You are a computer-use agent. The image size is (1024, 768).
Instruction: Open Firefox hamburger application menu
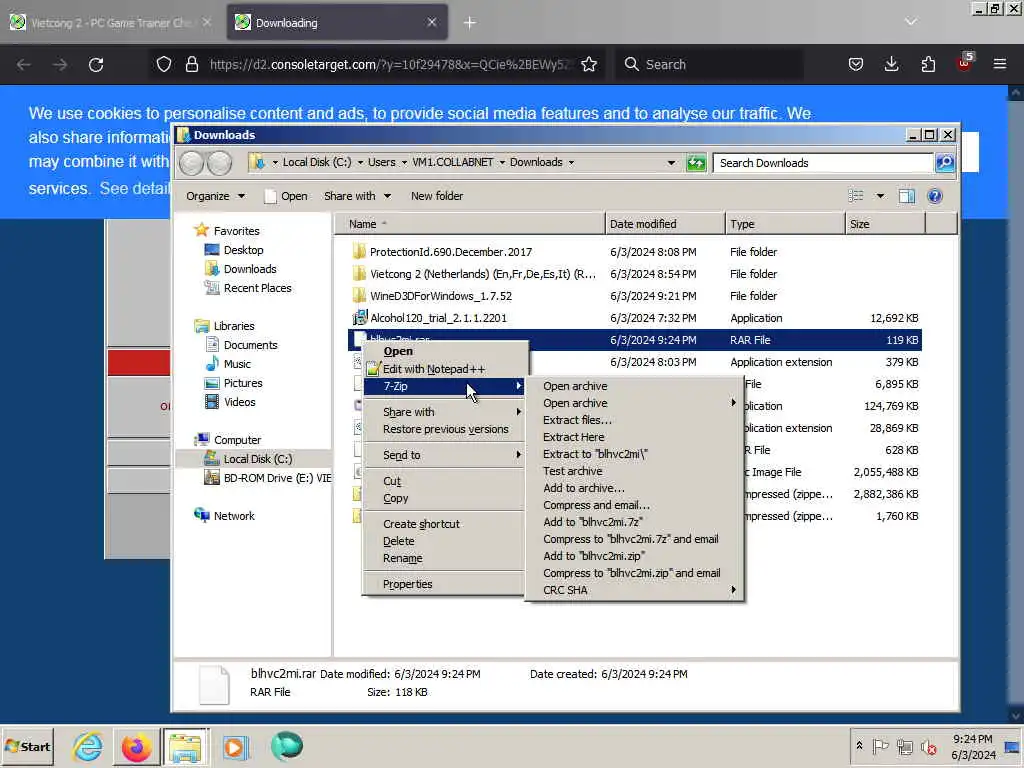pyautogui.click(x=1000, y=64)
